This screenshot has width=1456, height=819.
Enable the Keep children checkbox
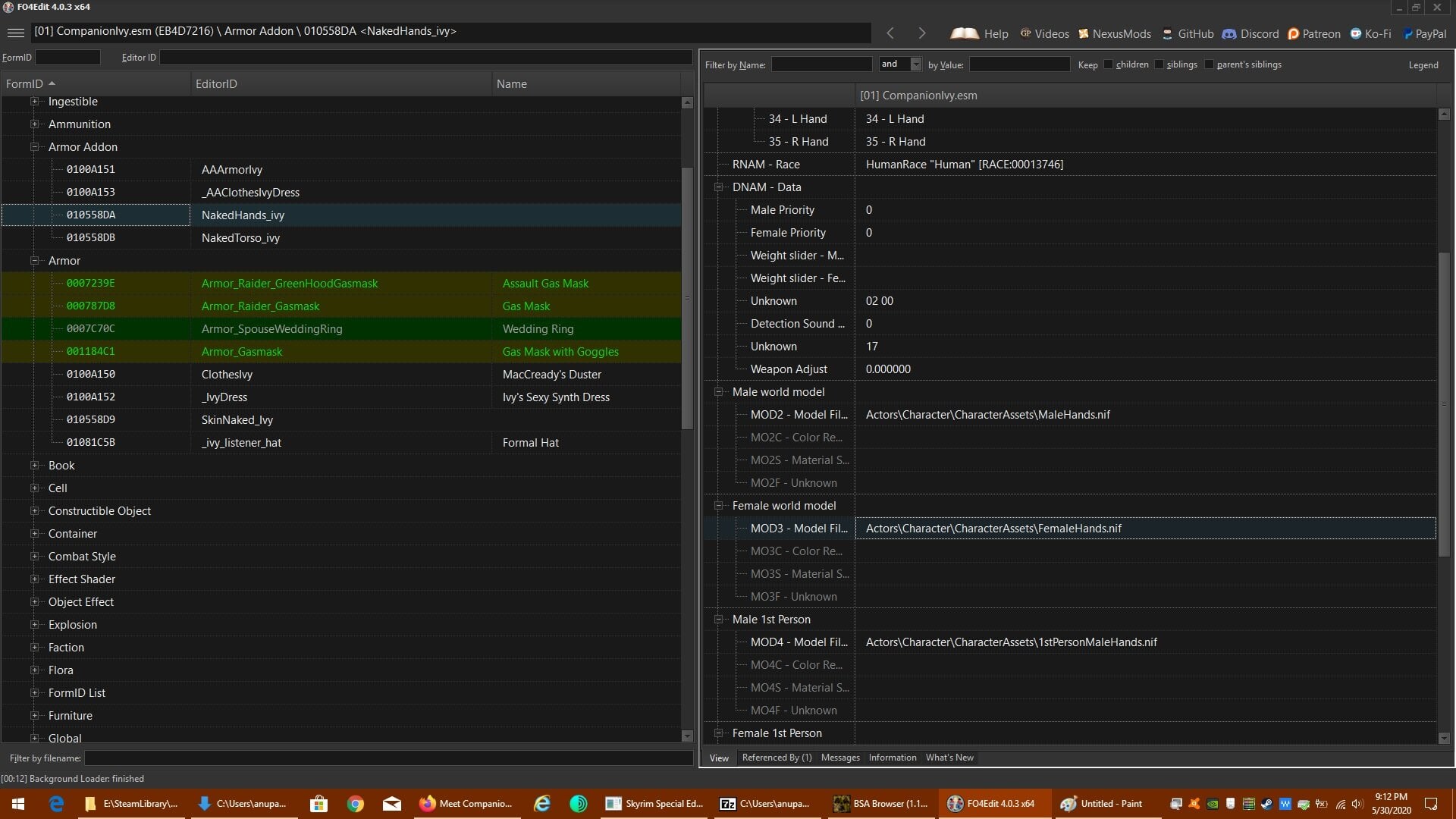(x=1108, y=64)
